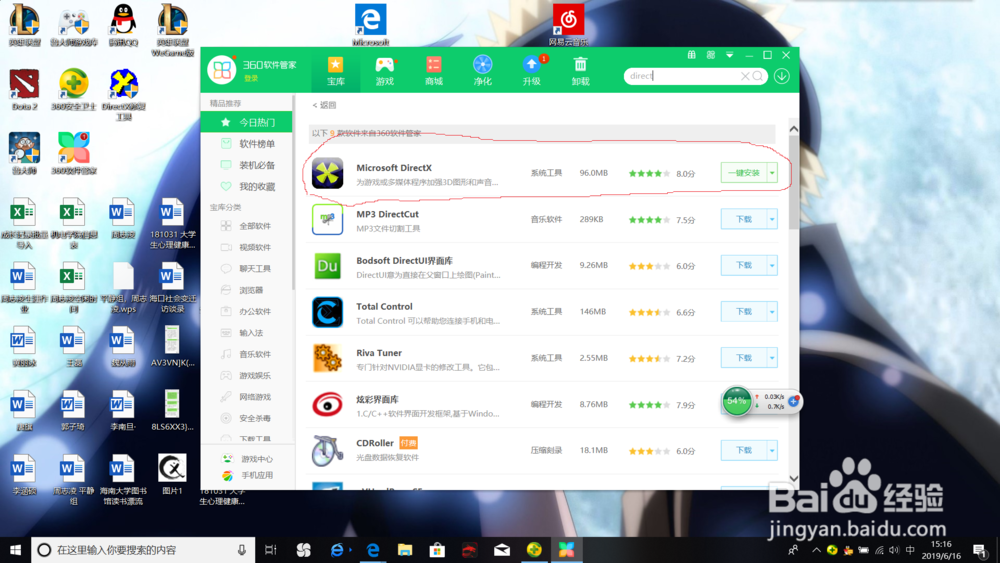Download Riva Tuner

tap(744, 358)
